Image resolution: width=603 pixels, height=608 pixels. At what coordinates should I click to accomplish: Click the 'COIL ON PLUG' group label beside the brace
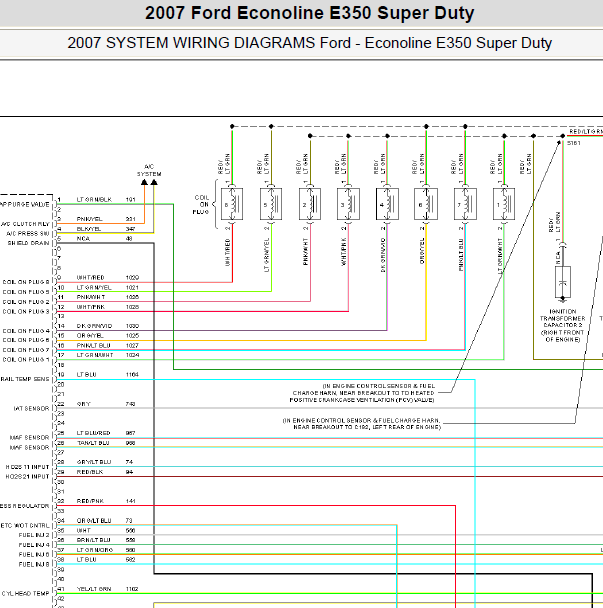pyautogui.click(x=201, y=204)
